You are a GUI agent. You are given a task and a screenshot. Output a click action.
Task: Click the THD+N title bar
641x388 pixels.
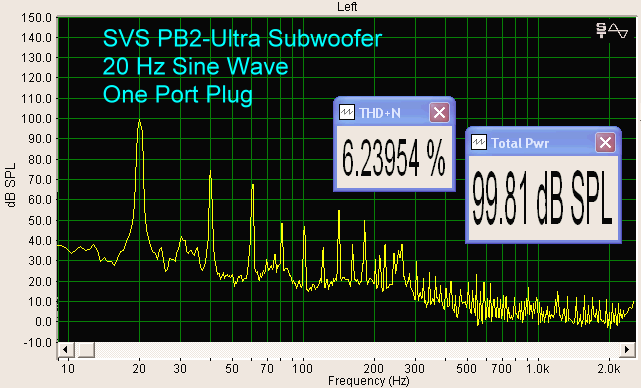tap(394, 112)
